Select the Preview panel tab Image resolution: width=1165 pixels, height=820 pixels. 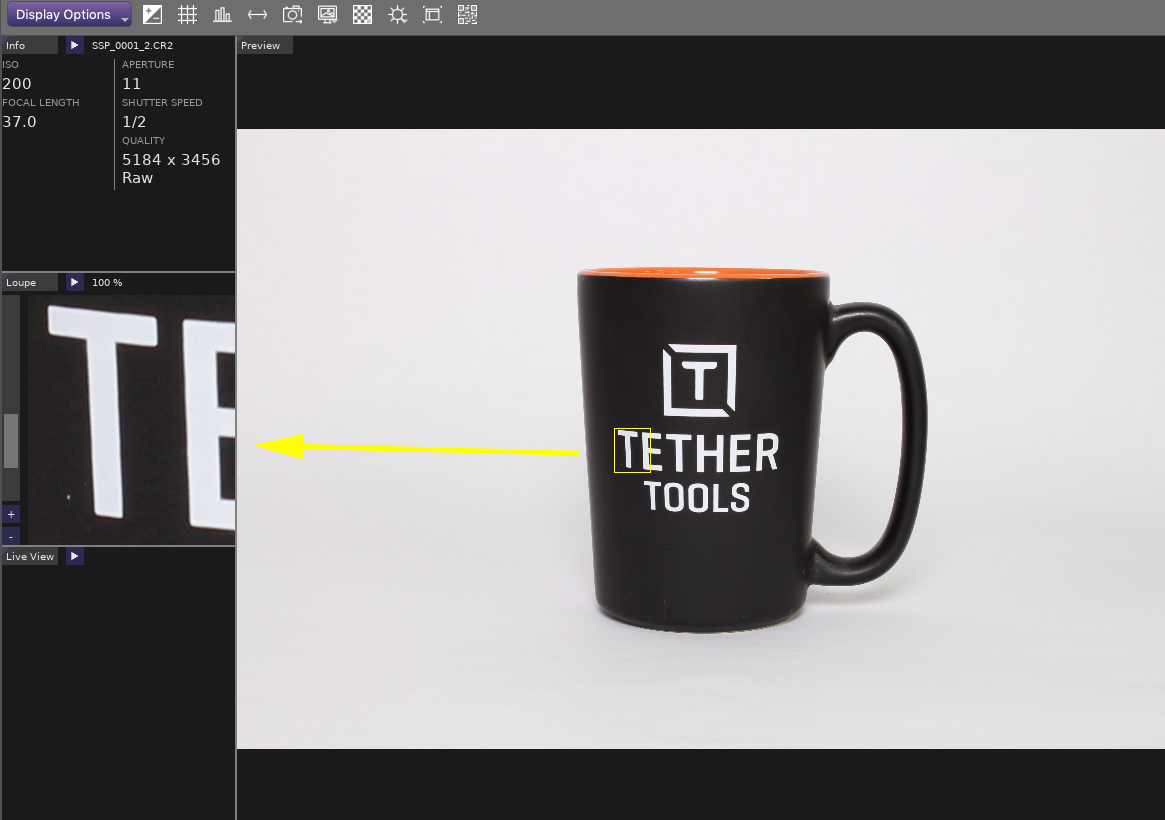tap(265, 45)
